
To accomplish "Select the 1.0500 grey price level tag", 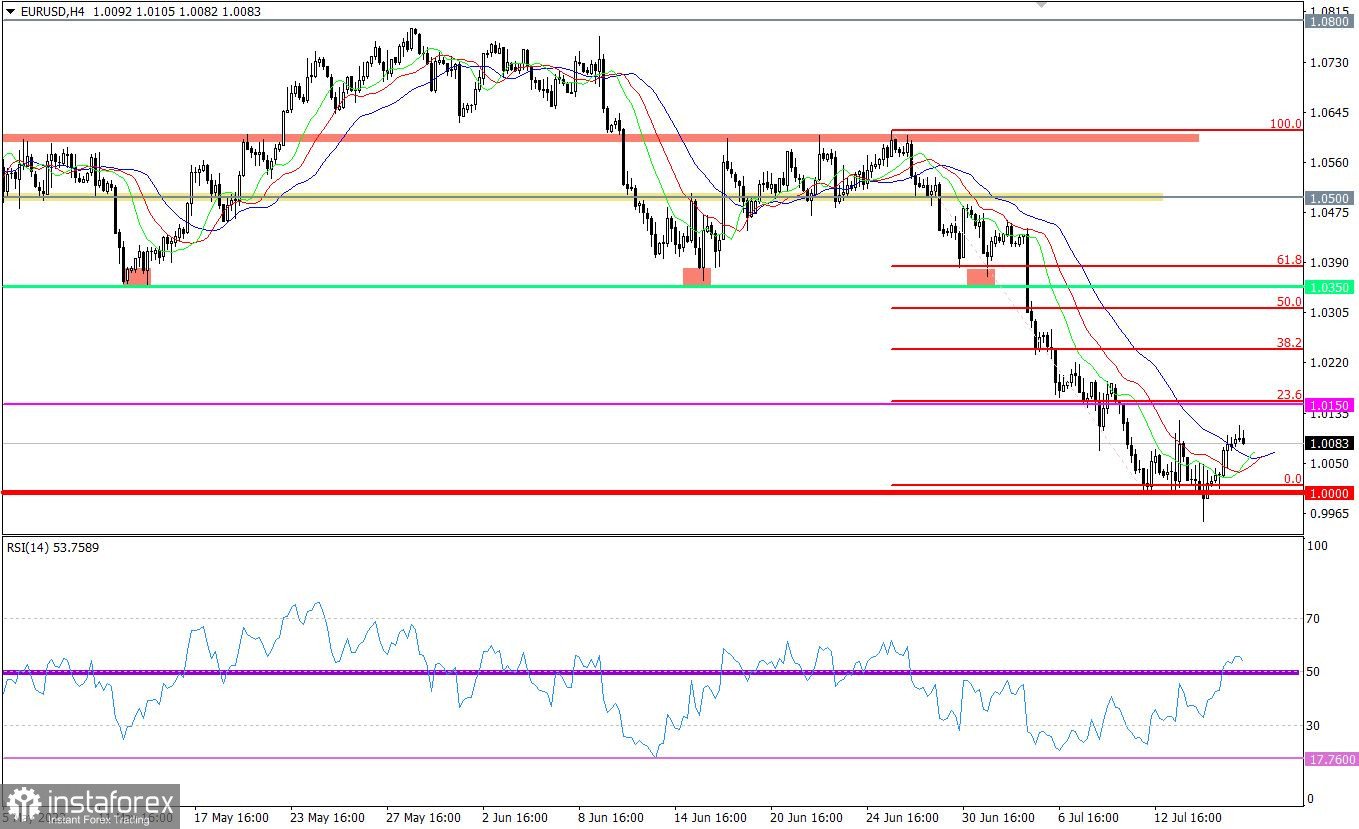I will pyautogui.click(x=1330, y=198).
